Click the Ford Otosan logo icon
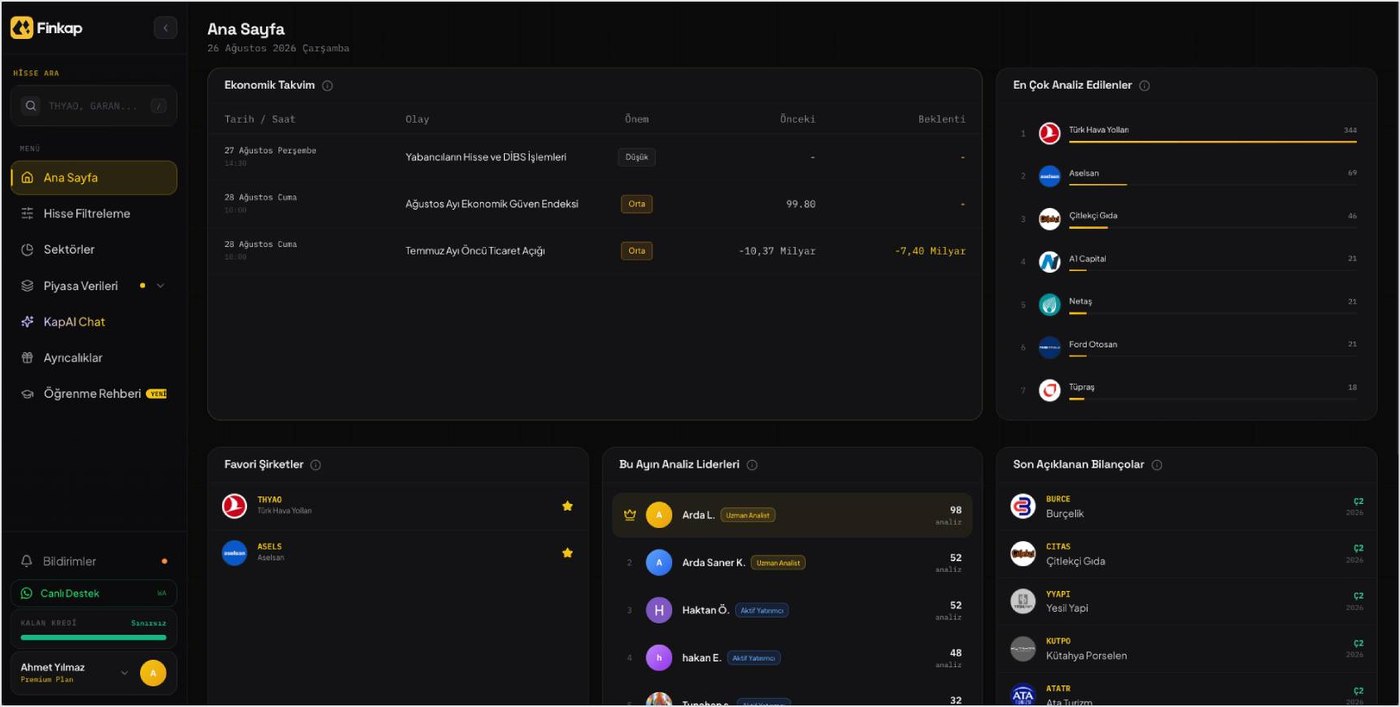1400x707 pixels. tap(1049, 348)
